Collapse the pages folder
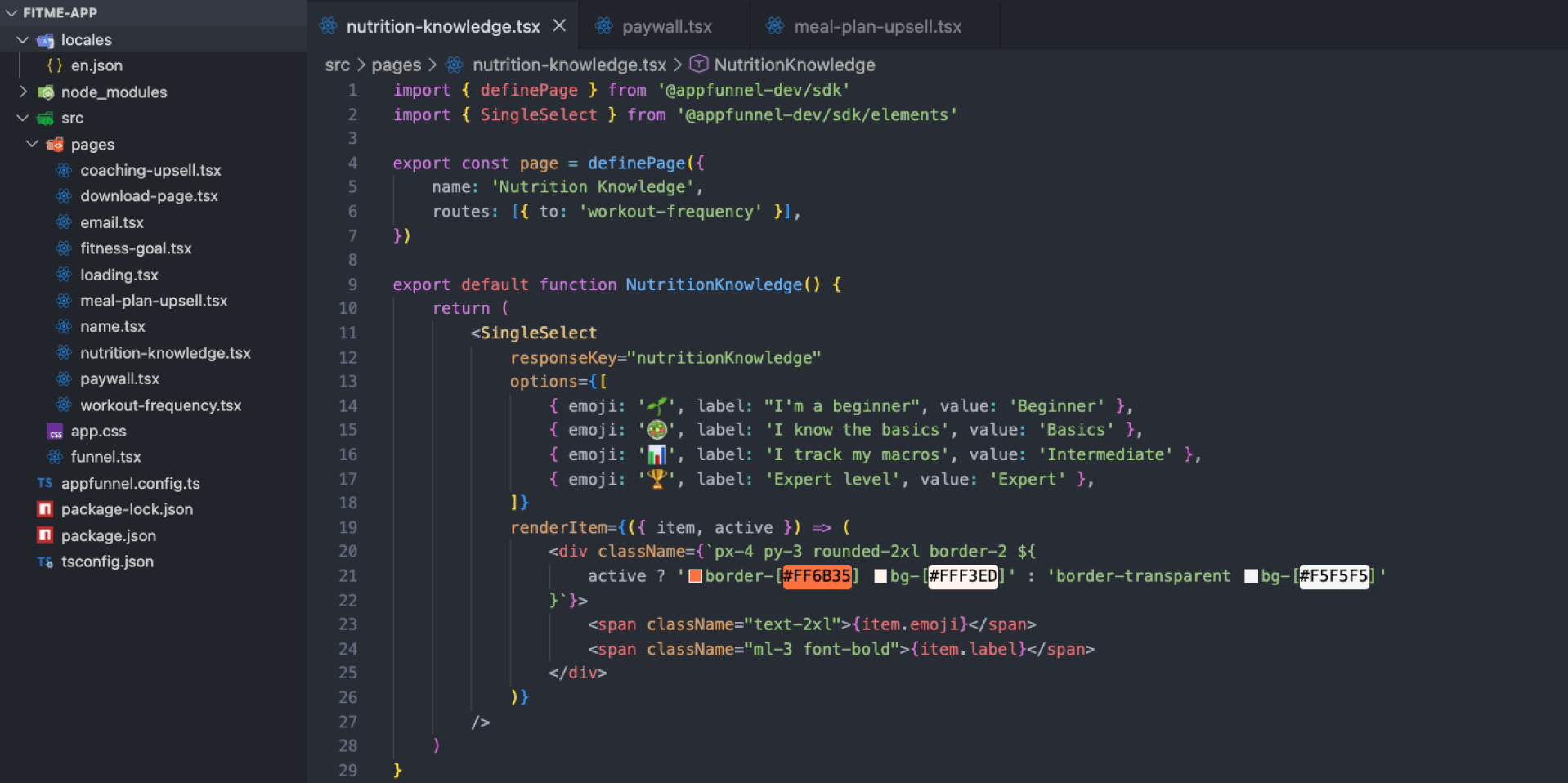 (32, 144)
